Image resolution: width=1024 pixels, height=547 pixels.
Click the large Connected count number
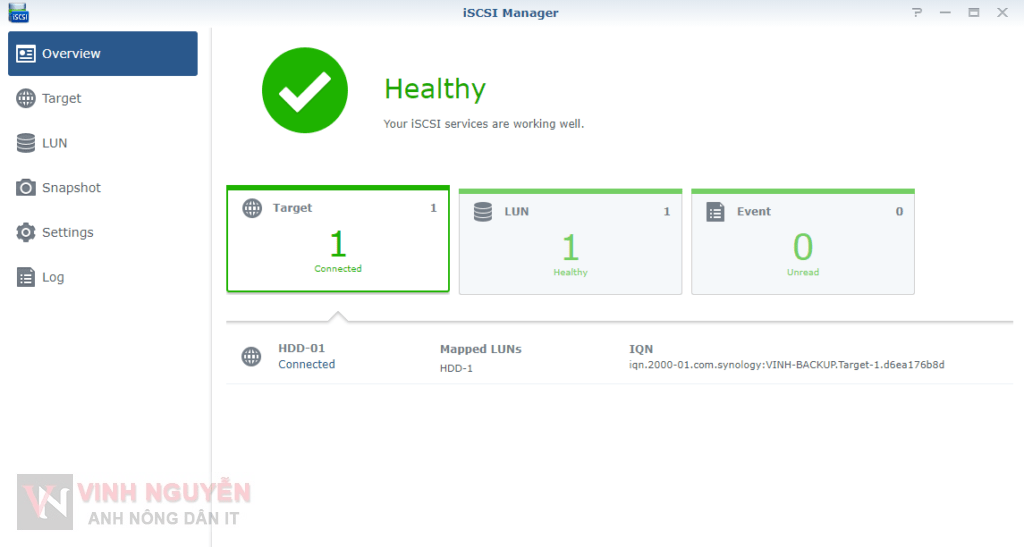click(338, 244)
